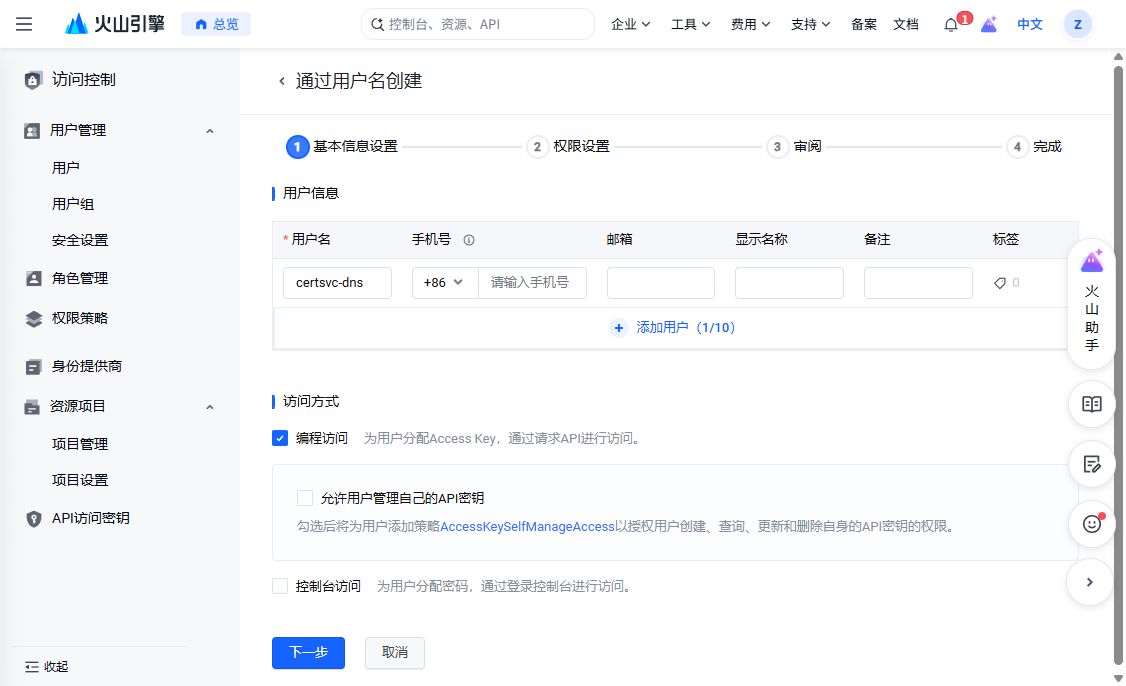The image size is (1126, 686).
Task: Go back with the arrow beside 通过用户名创建
Action: point(282,81)
